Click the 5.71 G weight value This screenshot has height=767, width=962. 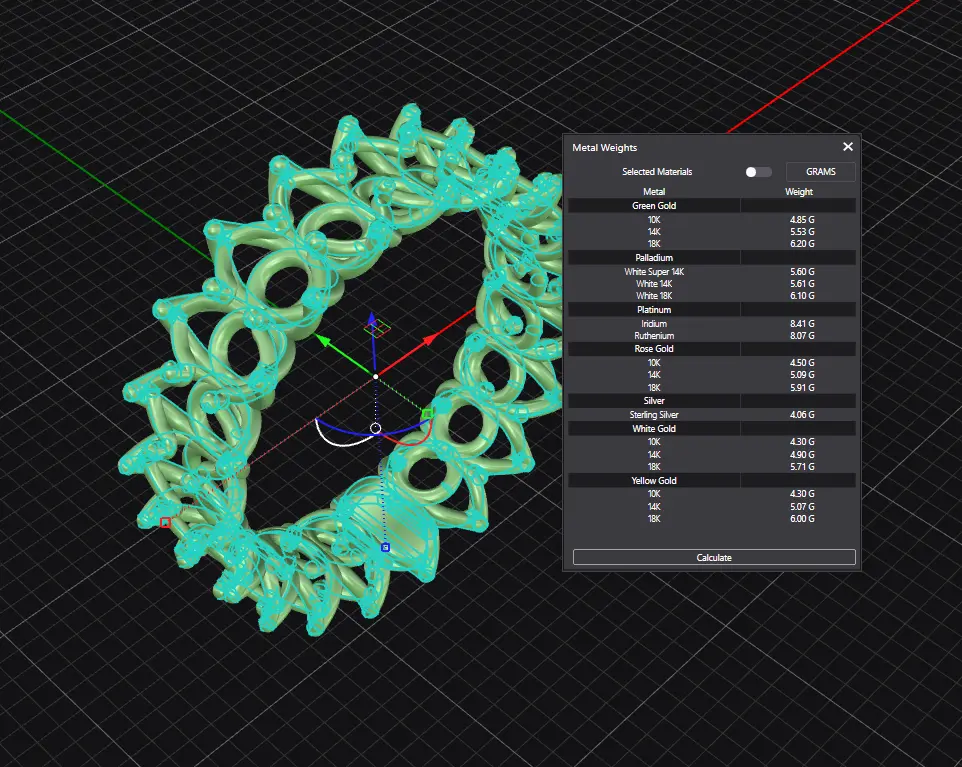click(x=802, y=467)
